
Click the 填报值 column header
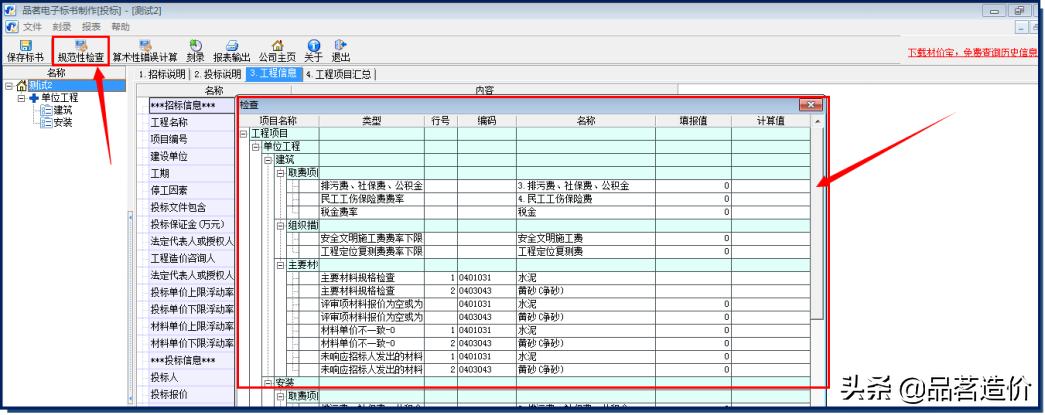(x=693, y=121)
